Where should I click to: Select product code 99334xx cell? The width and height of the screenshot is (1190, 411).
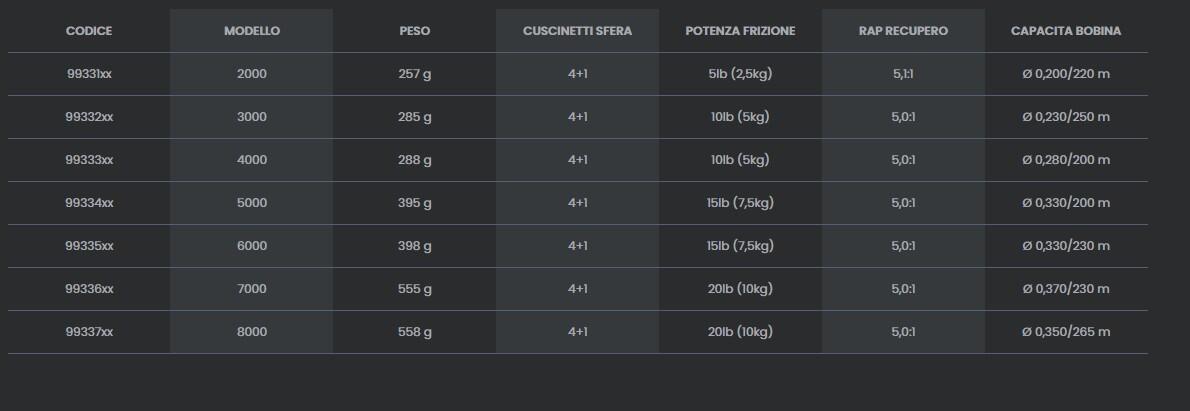(89, 203)
